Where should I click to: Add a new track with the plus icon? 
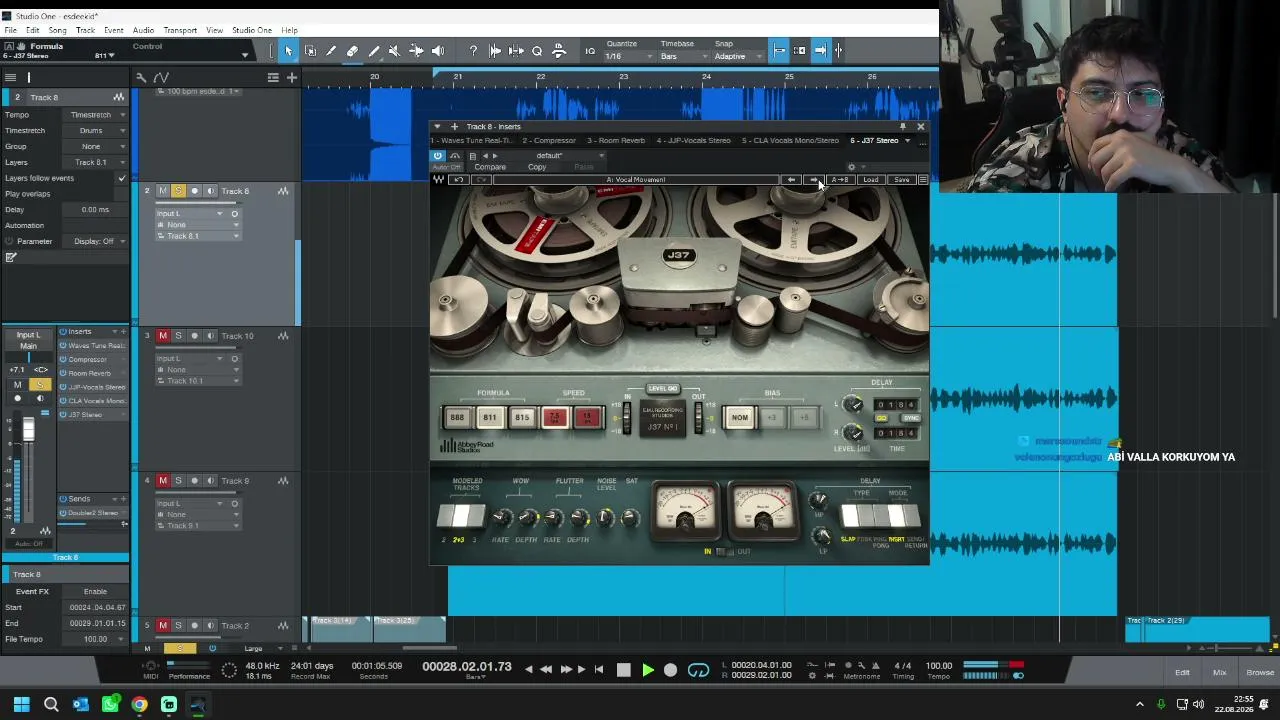click(x=292, y=77)
